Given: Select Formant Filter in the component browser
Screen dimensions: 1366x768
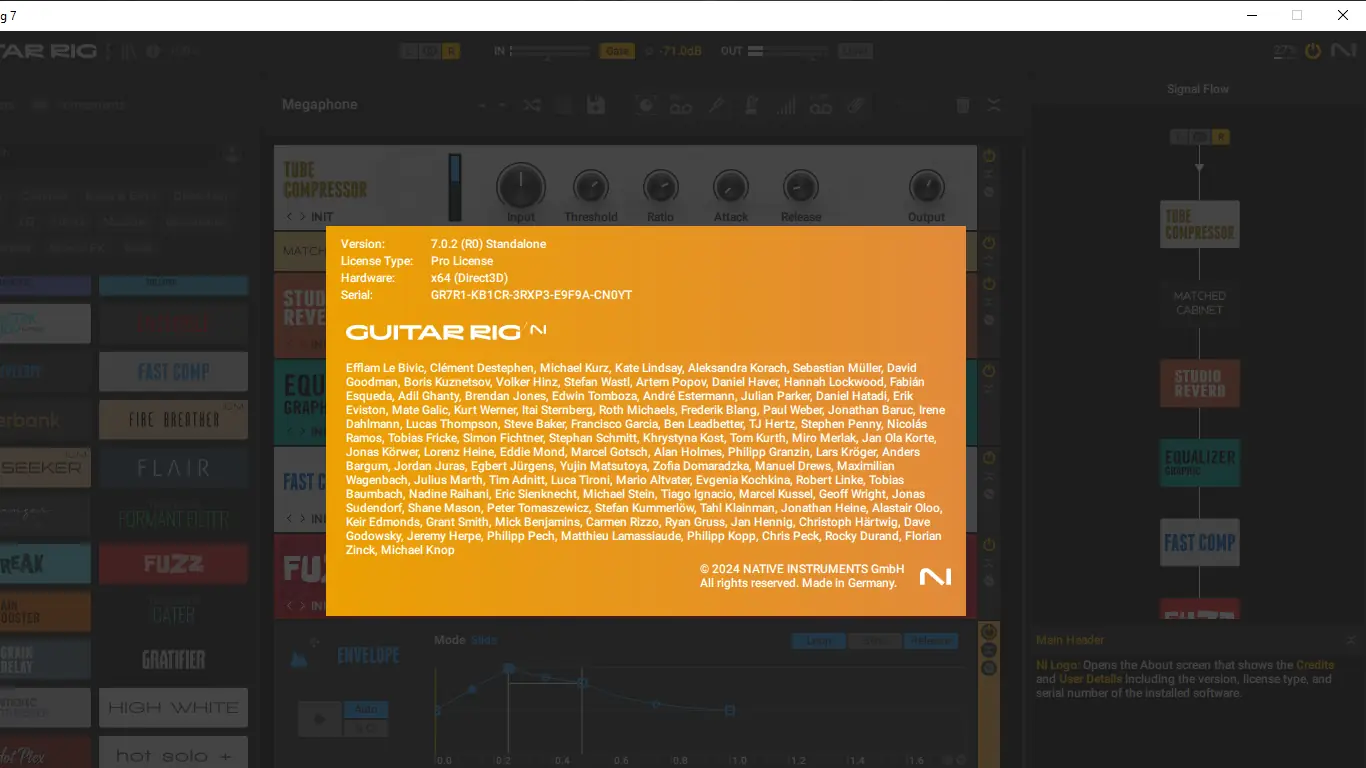Looking at the screenshot, I should [x=173, y=516].
